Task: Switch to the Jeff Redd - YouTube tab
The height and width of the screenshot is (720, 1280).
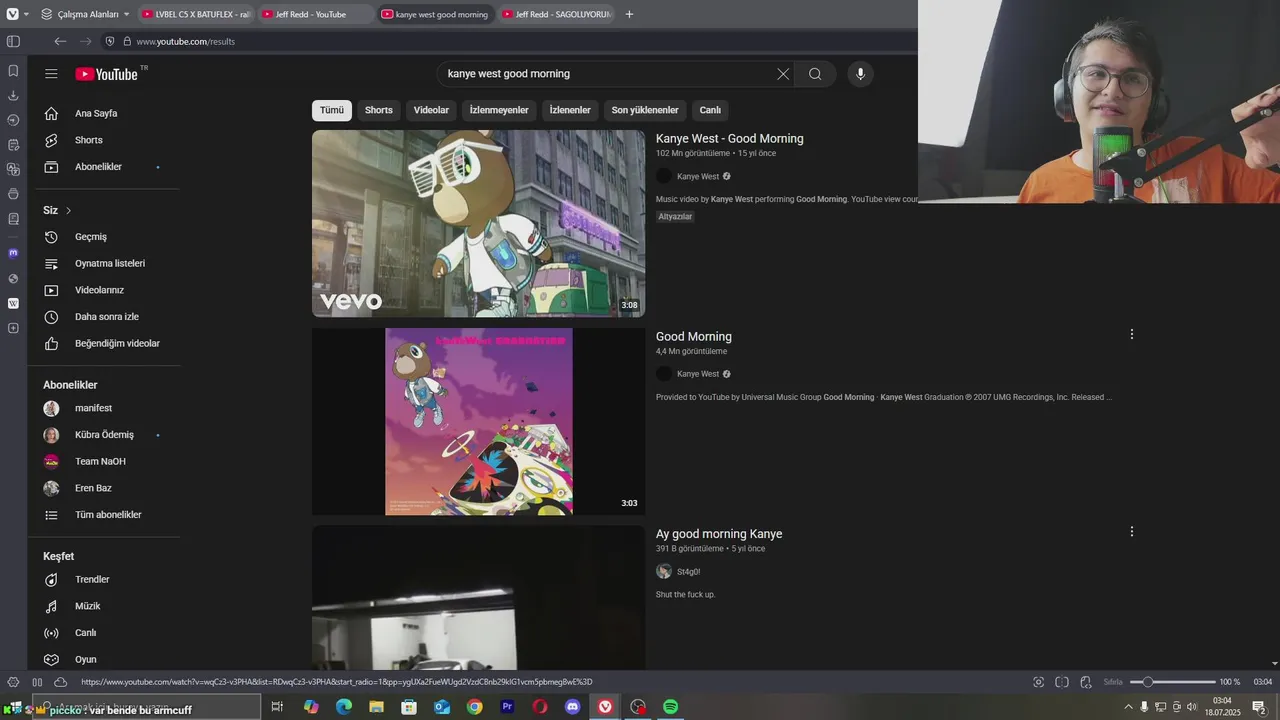Action: point(315,14)
